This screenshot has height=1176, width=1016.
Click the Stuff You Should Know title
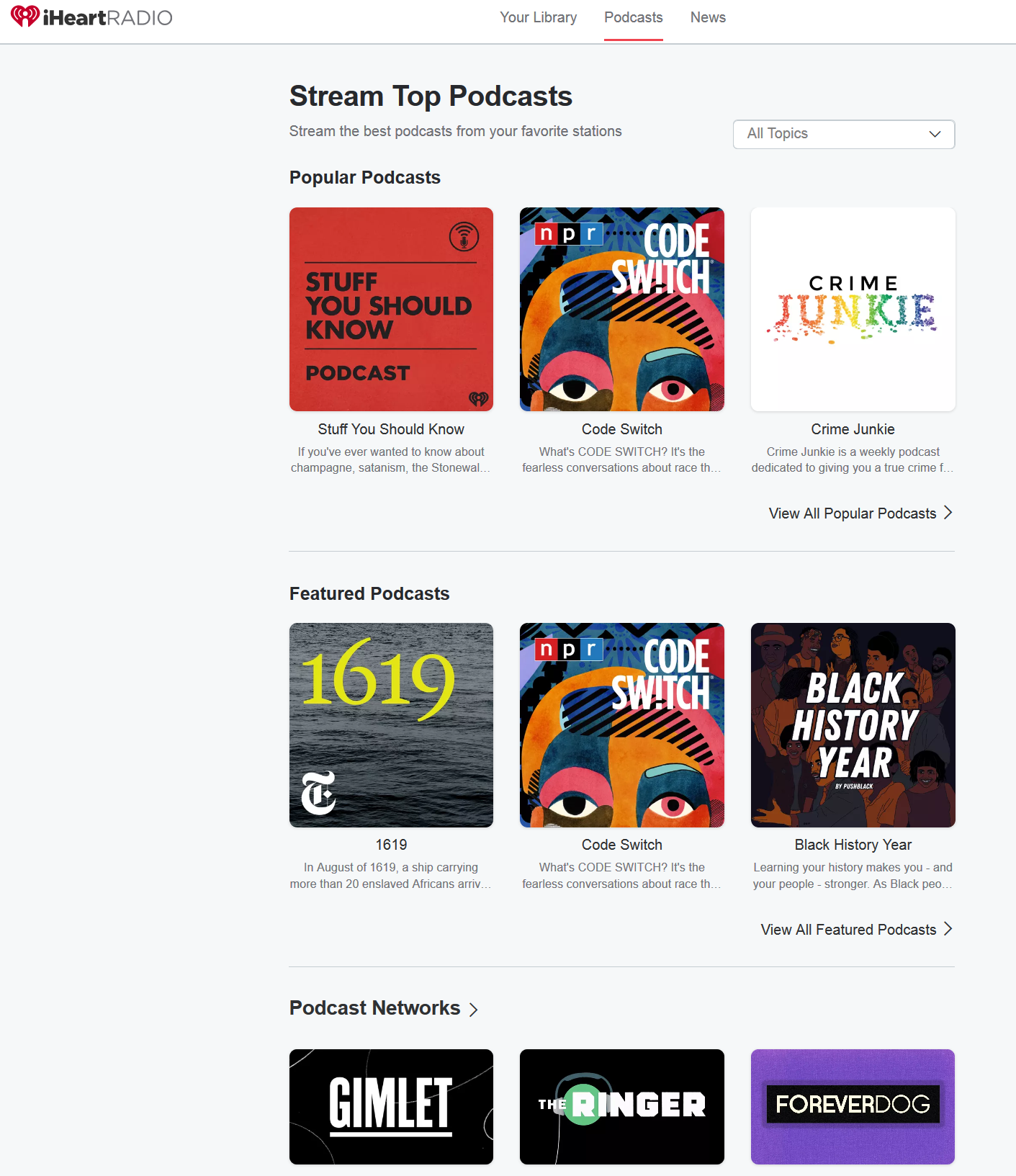[x=391, y=429]
